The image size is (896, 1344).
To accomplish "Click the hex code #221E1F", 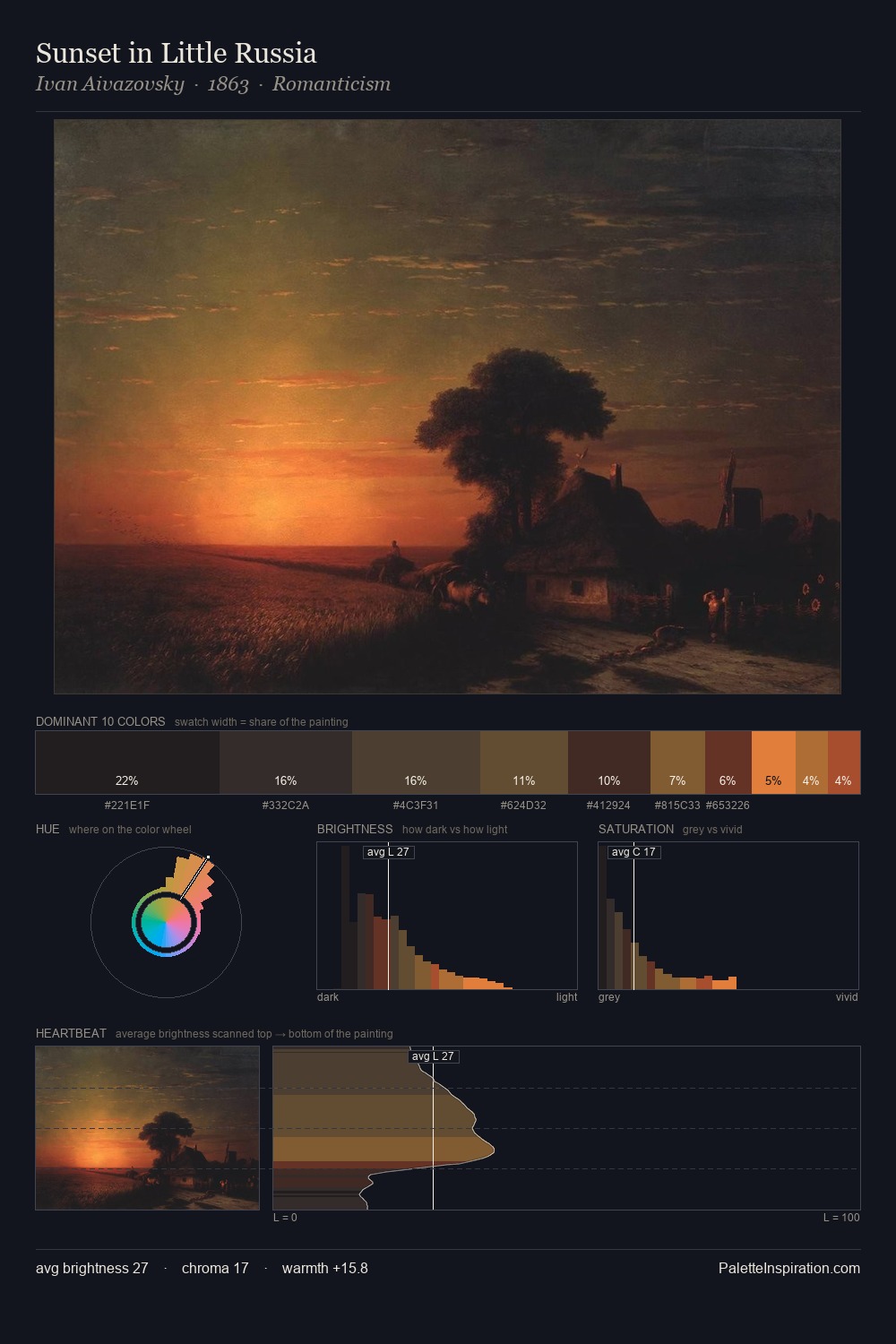I will pos(127,806).
